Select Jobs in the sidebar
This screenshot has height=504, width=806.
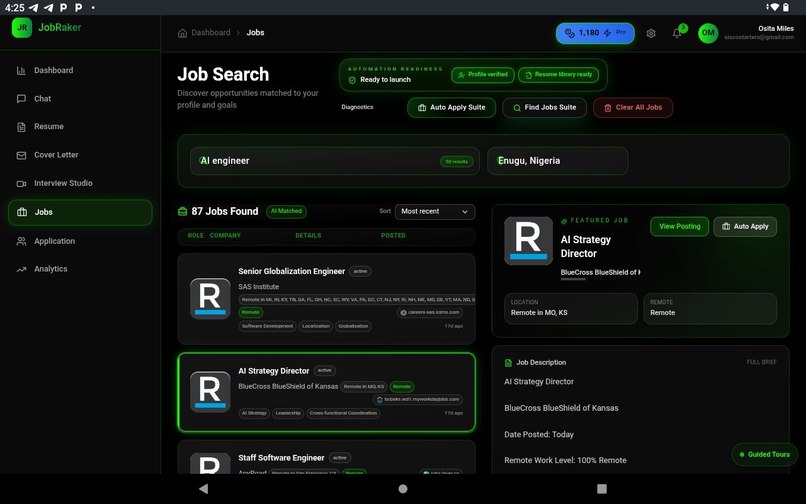pyautogui.click(x=80, y=212)
